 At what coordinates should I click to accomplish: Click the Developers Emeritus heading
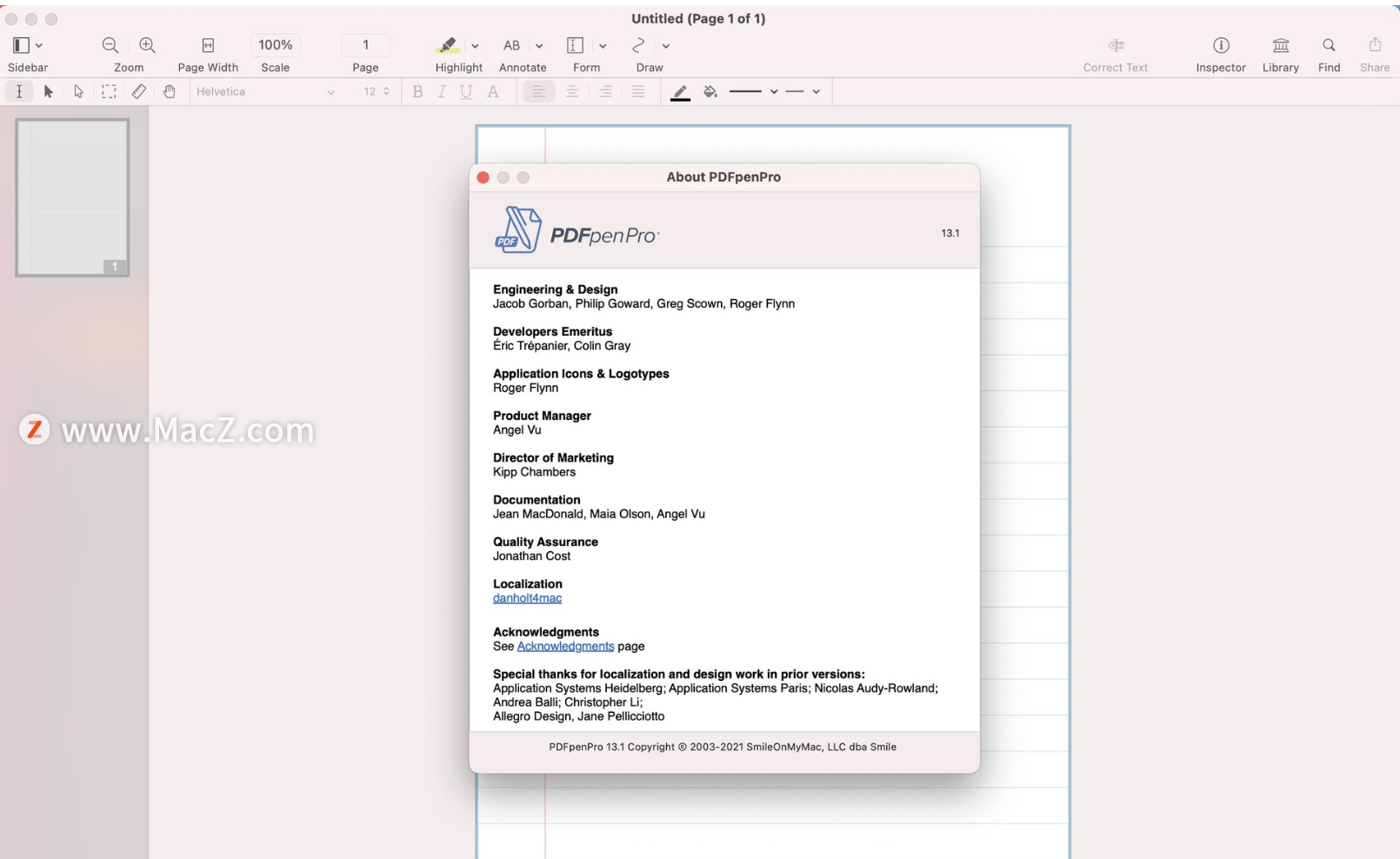click(552, 331)
